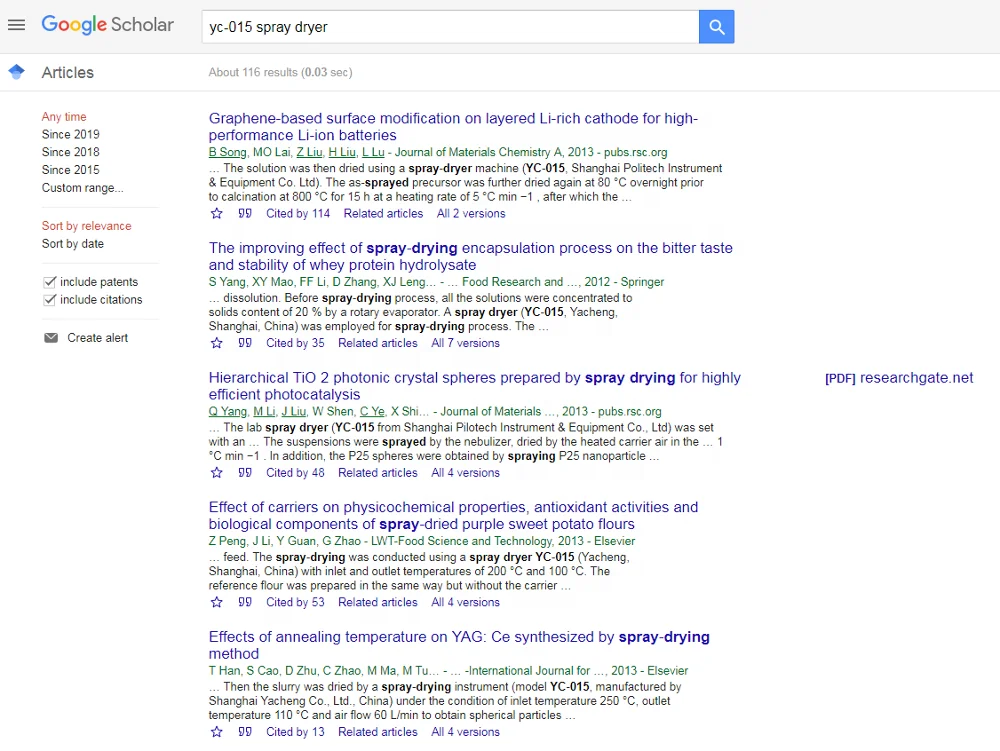Open the researchgate.net PDF link

[x=898, y=378]
